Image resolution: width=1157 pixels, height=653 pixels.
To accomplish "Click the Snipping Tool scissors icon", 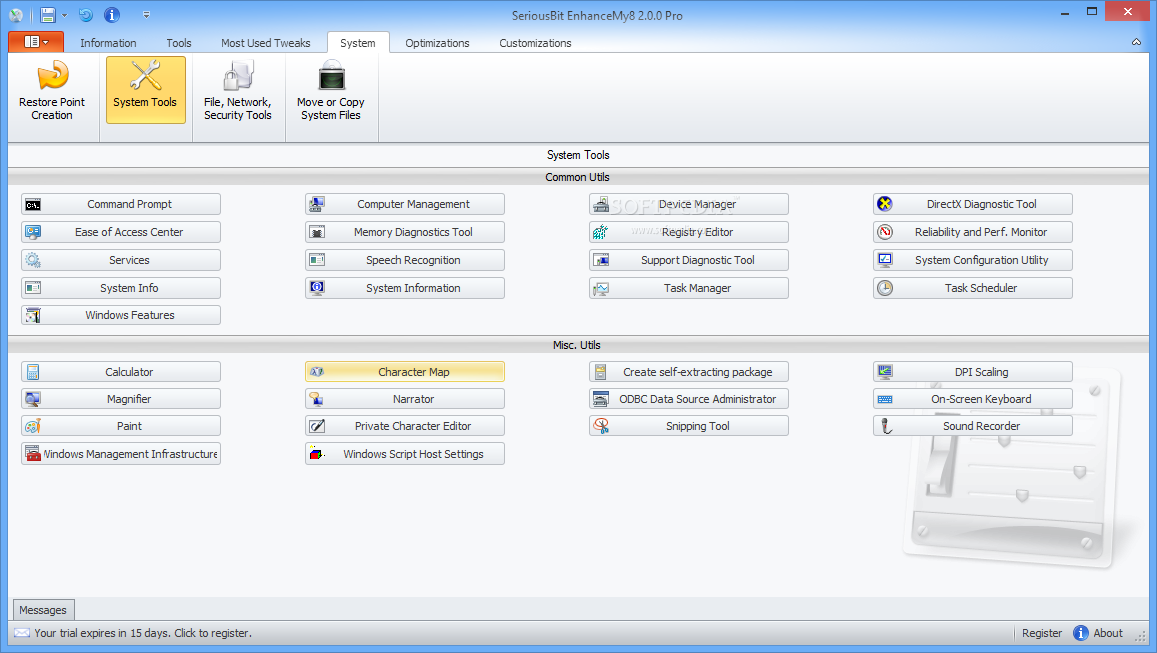I will (601, 426).
